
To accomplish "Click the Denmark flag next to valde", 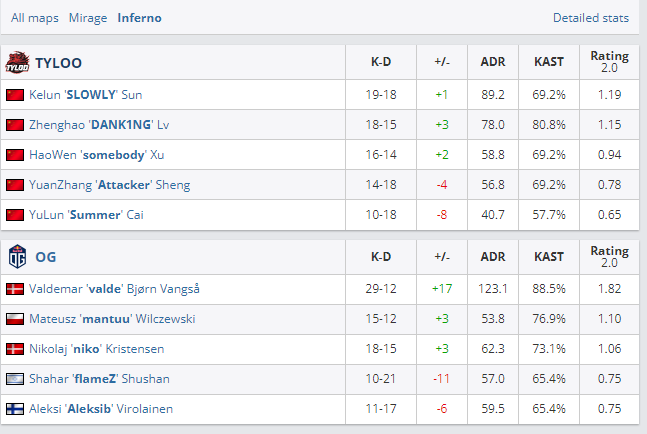I will (x=15, y=289).
